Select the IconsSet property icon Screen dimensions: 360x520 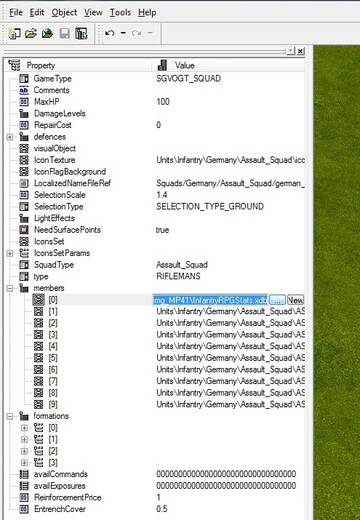tap(24, 241)
